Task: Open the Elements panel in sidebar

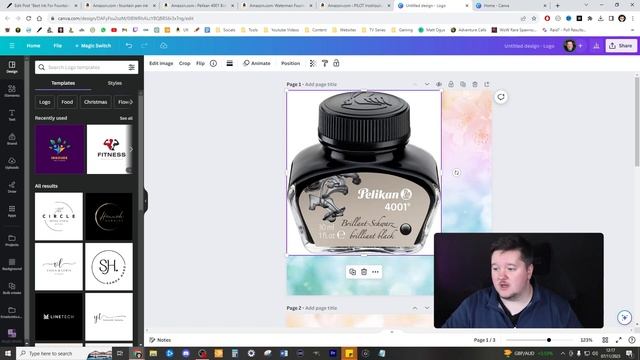Action: pyautogui.click(x=12, y=91)
